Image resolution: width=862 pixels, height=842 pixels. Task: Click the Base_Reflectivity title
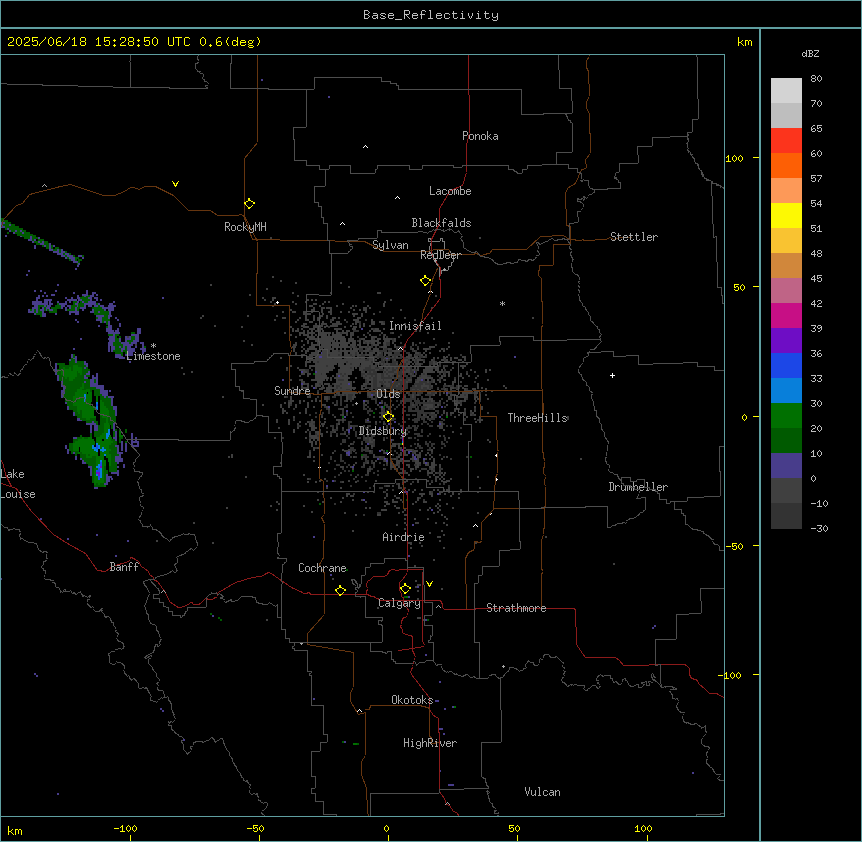pos(431,15)
